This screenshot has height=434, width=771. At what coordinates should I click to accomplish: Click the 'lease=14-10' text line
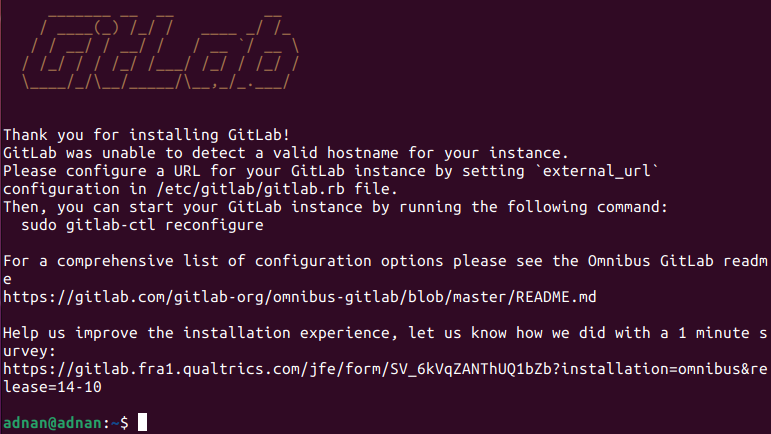52,387
